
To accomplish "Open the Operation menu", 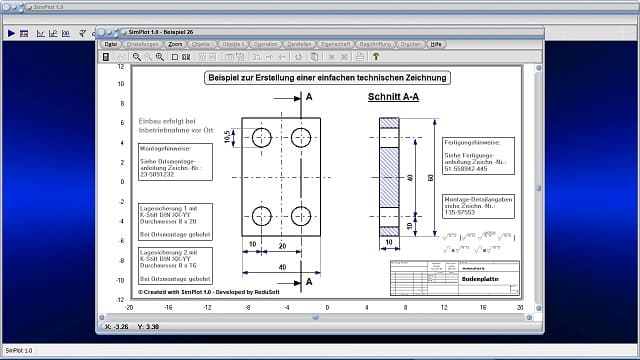I will [x=265, y=44].
